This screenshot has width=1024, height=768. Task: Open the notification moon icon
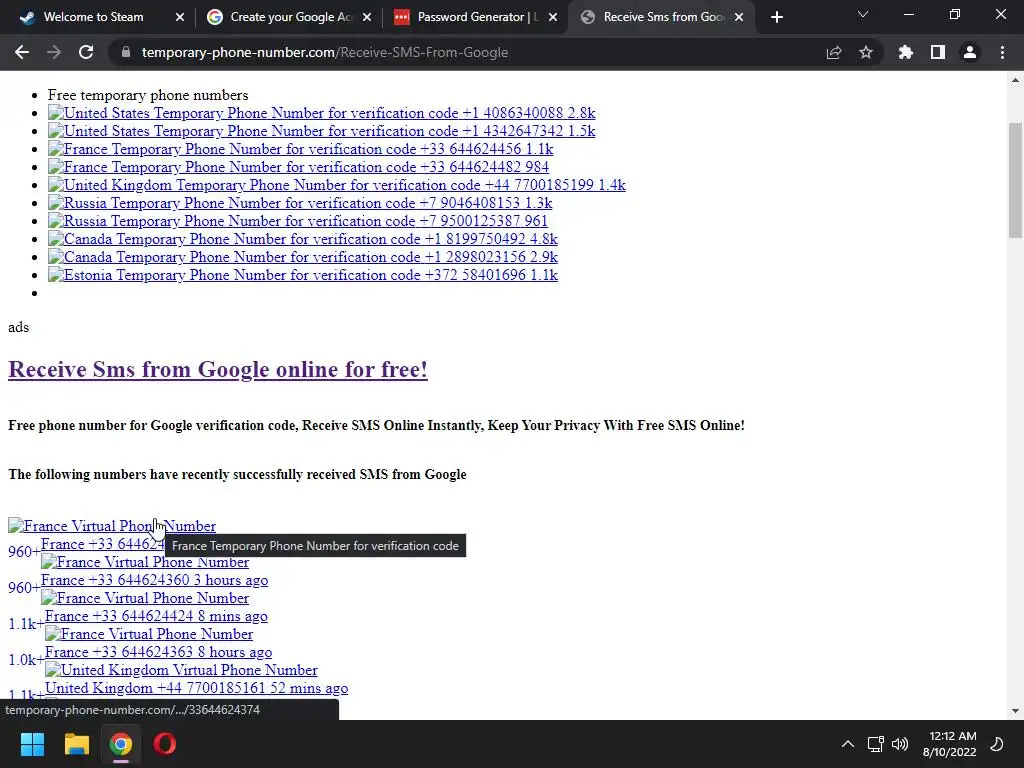point(997,744)
